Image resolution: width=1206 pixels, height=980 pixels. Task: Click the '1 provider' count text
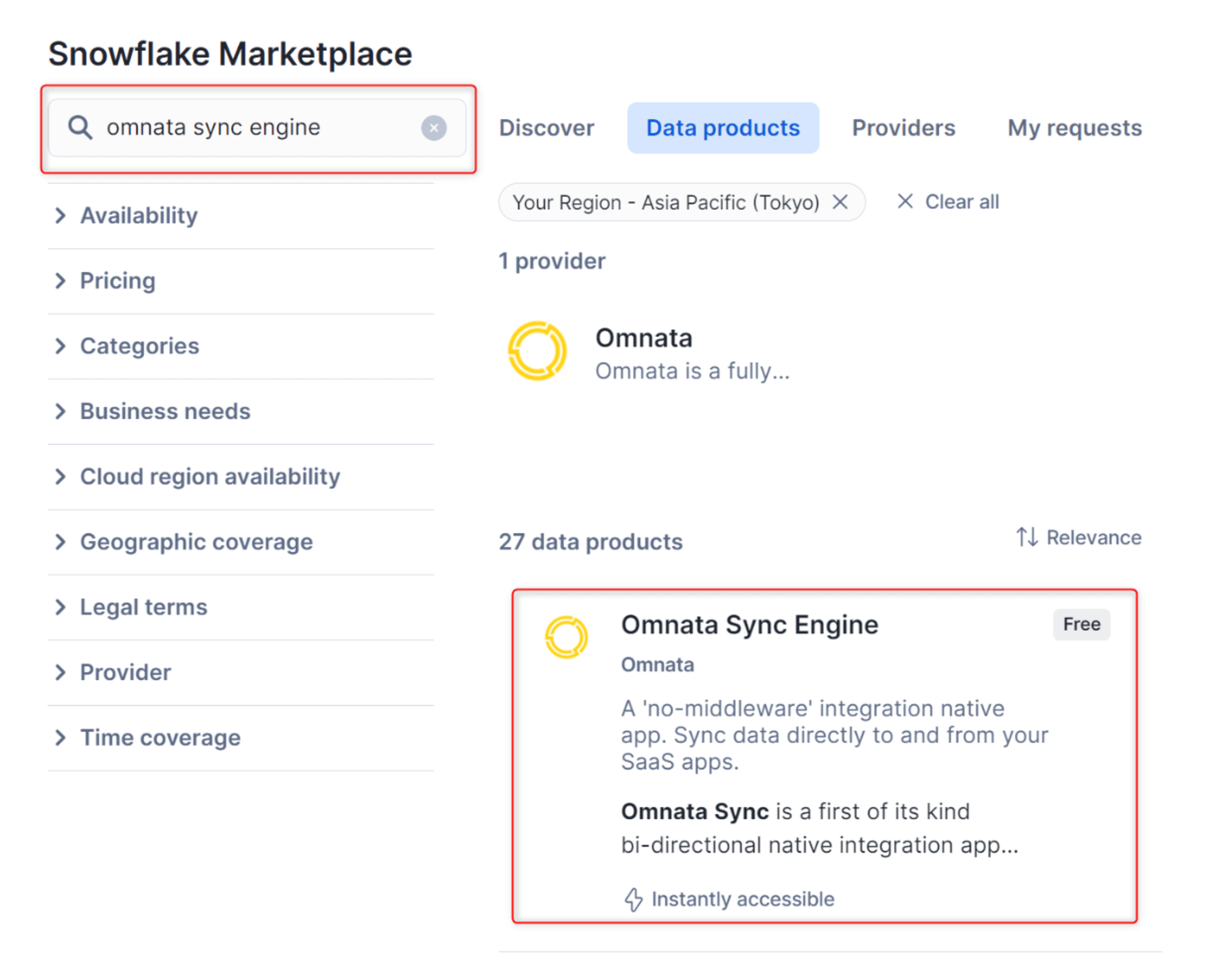pyautogui.click(x=552, y=261)
